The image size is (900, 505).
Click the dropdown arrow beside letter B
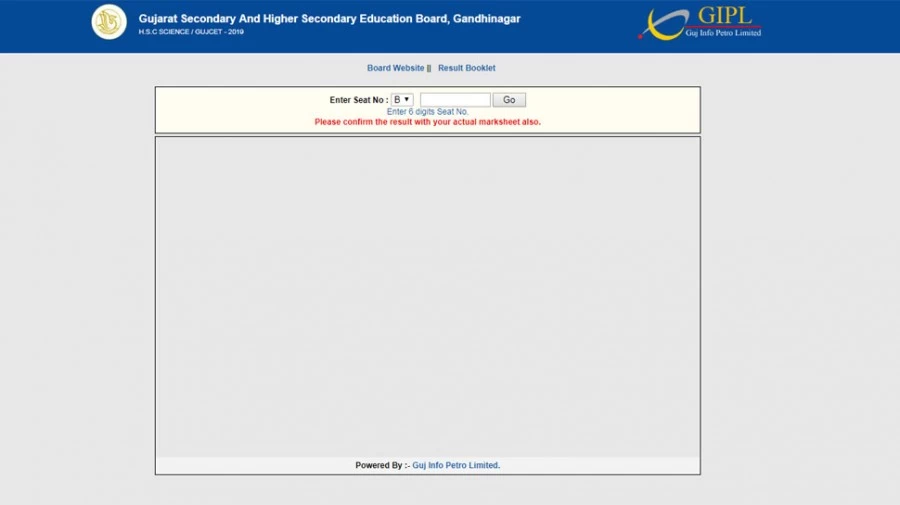tap(407, 100)
